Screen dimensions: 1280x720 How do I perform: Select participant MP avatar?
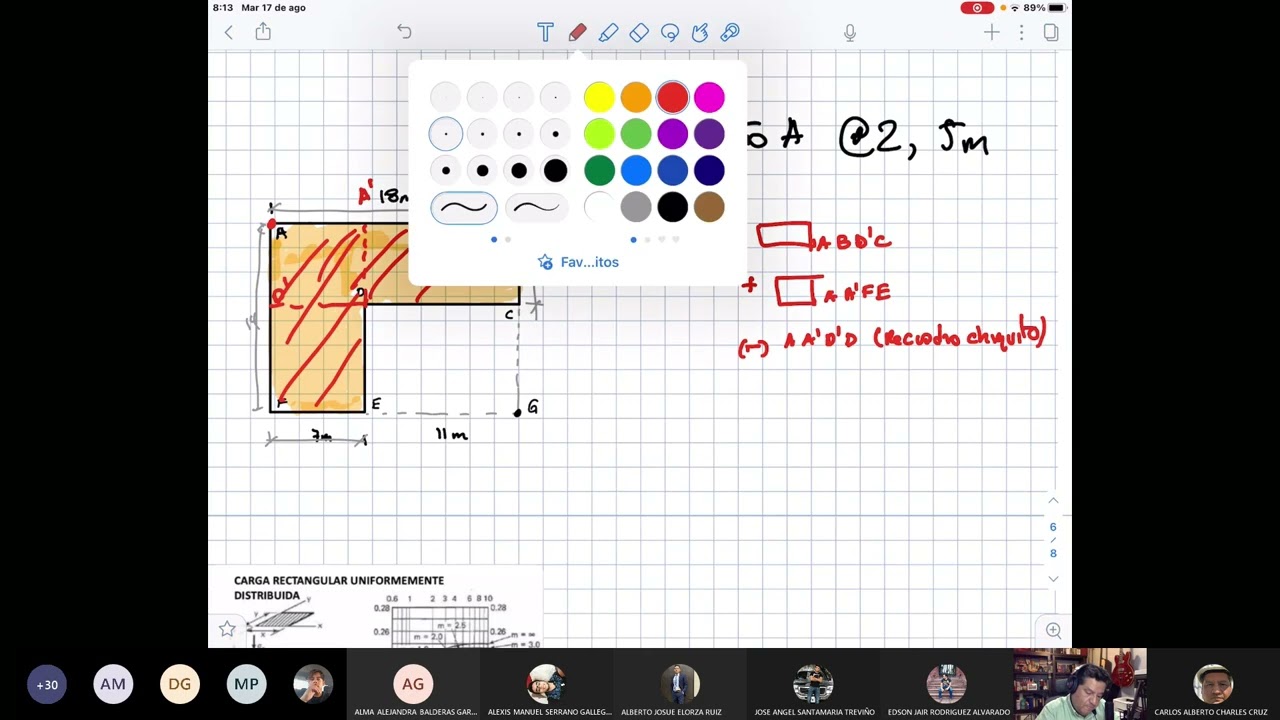[x=246, y=684]
